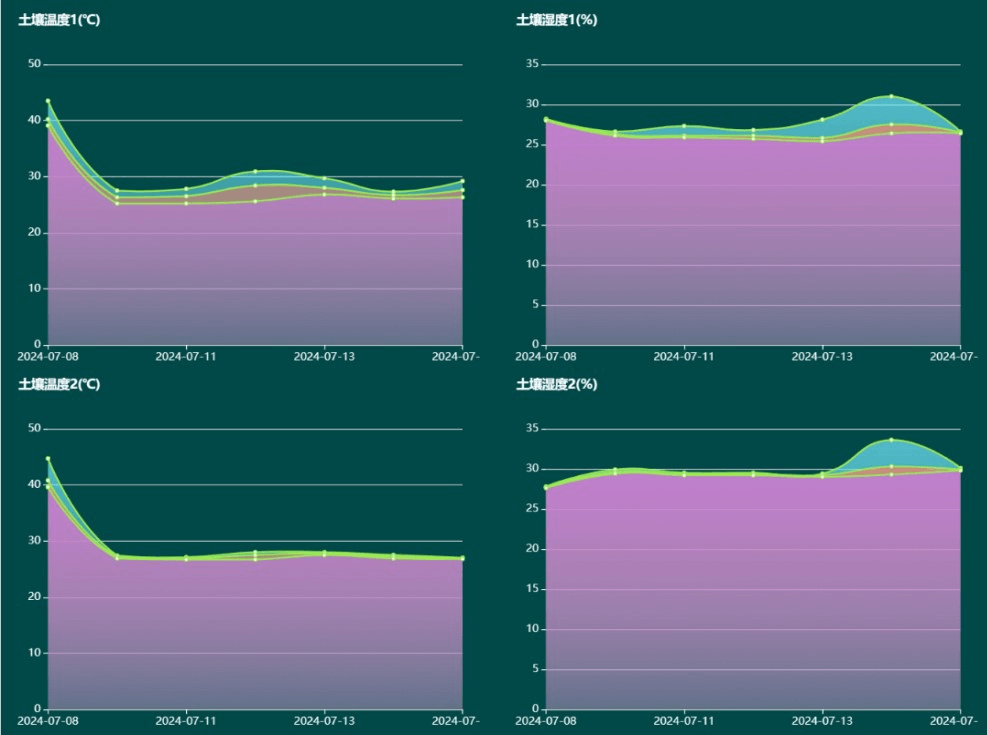Select 2024-07-11 axis label in 土壤湿度2 chart
Screen dimensions: 987x735
point(684,720)
